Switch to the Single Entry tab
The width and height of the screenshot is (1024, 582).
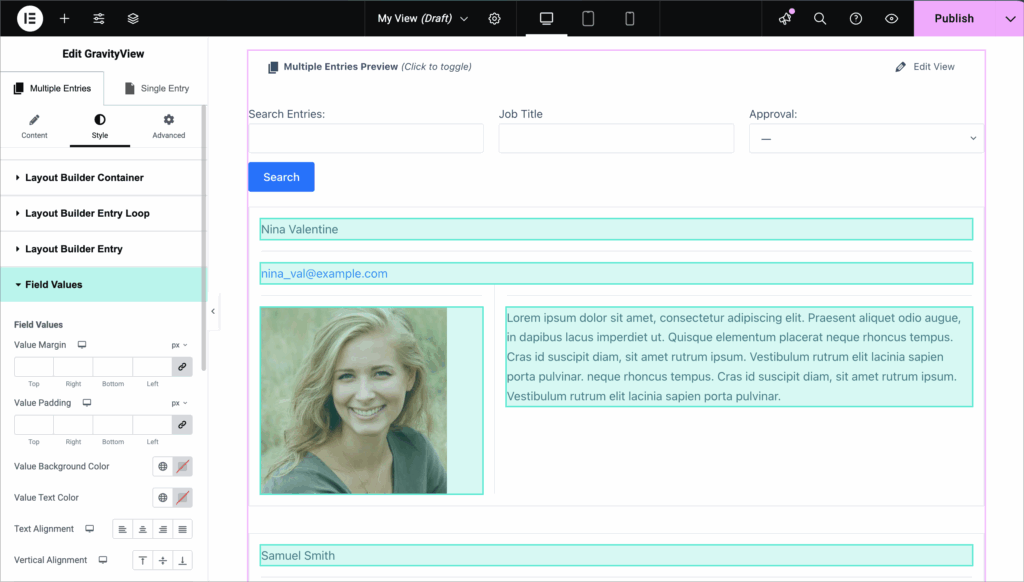coord(156,88)
